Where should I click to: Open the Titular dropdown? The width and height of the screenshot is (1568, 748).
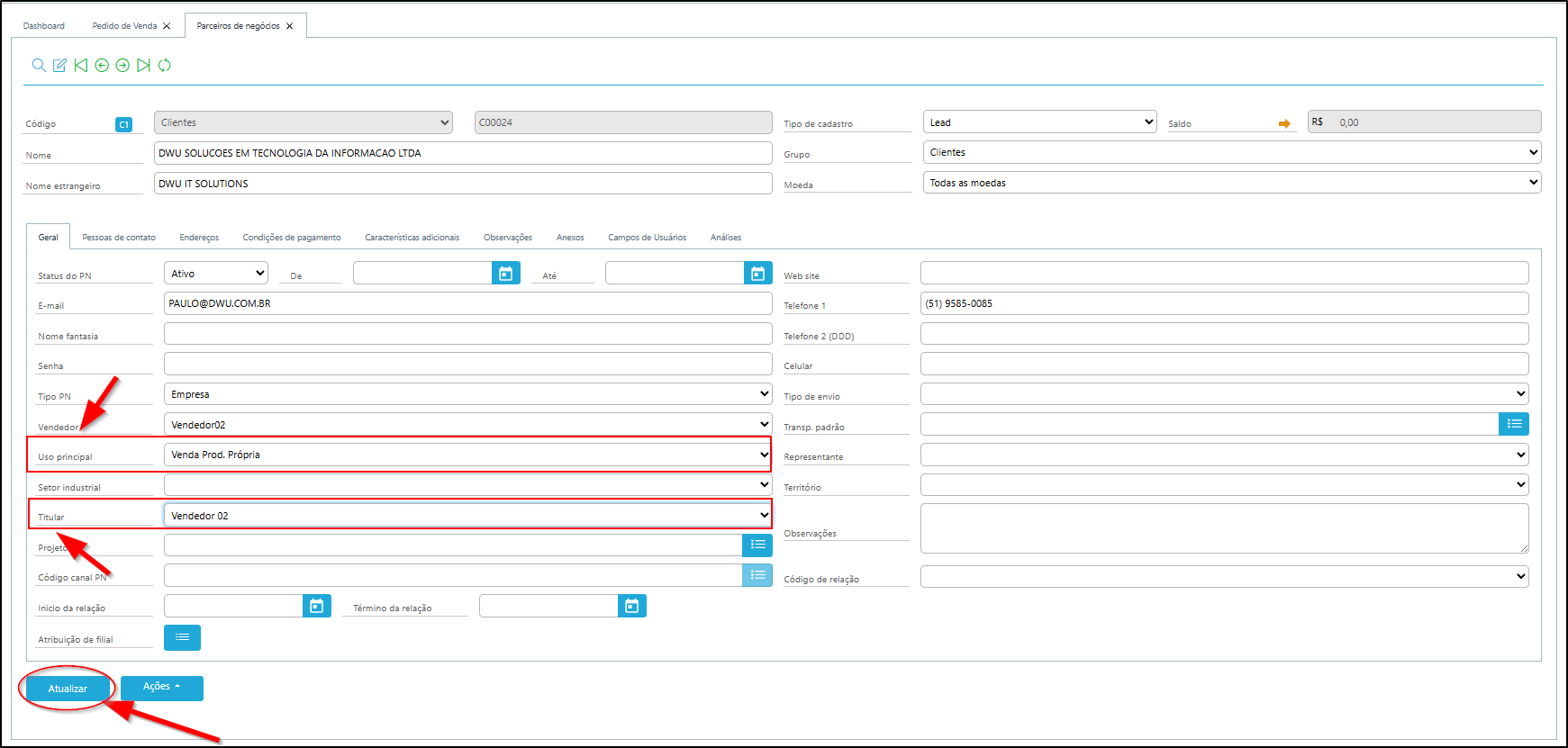coord(468,515)
